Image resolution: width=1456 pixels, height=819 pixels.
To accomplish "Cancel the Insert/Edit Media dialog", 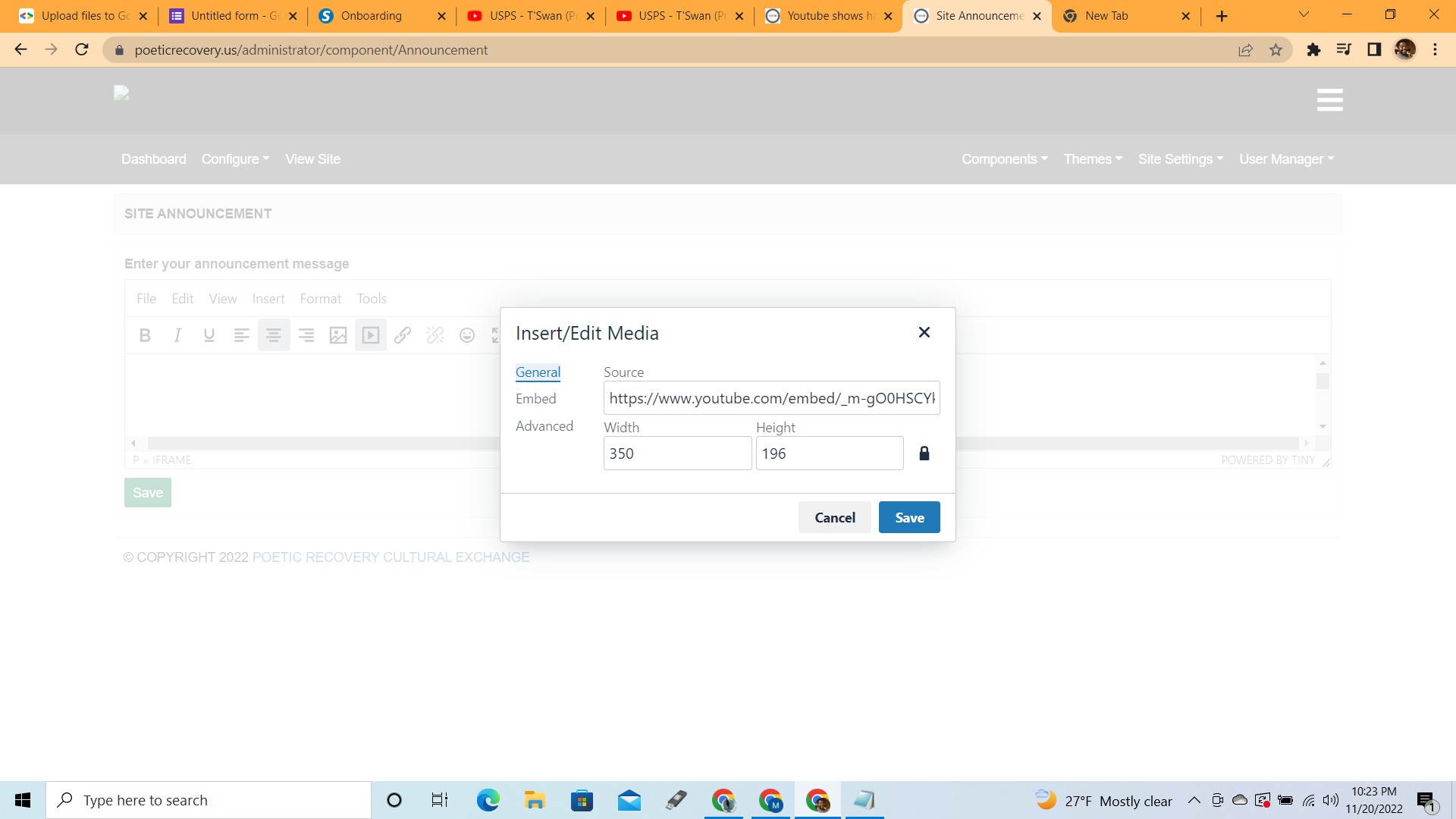I will (834, 517).
